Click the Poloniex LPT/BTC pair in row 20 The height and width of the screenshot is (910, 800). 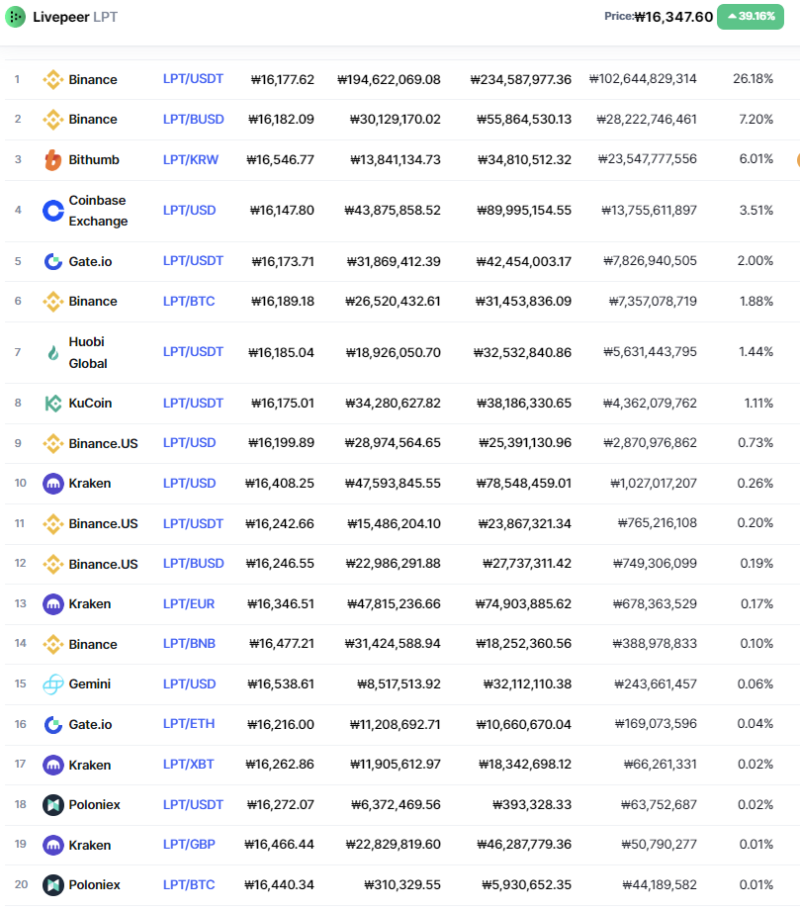189,885
